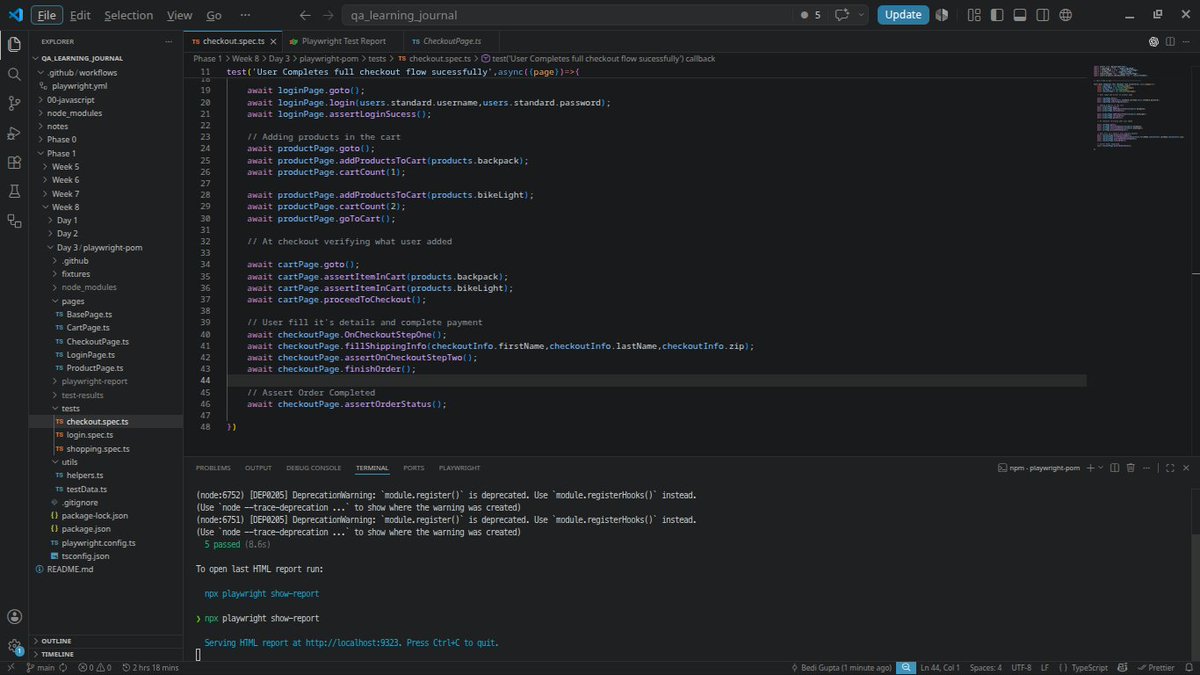
Task: Open the Testing flask view
Action: coord(14,191)
